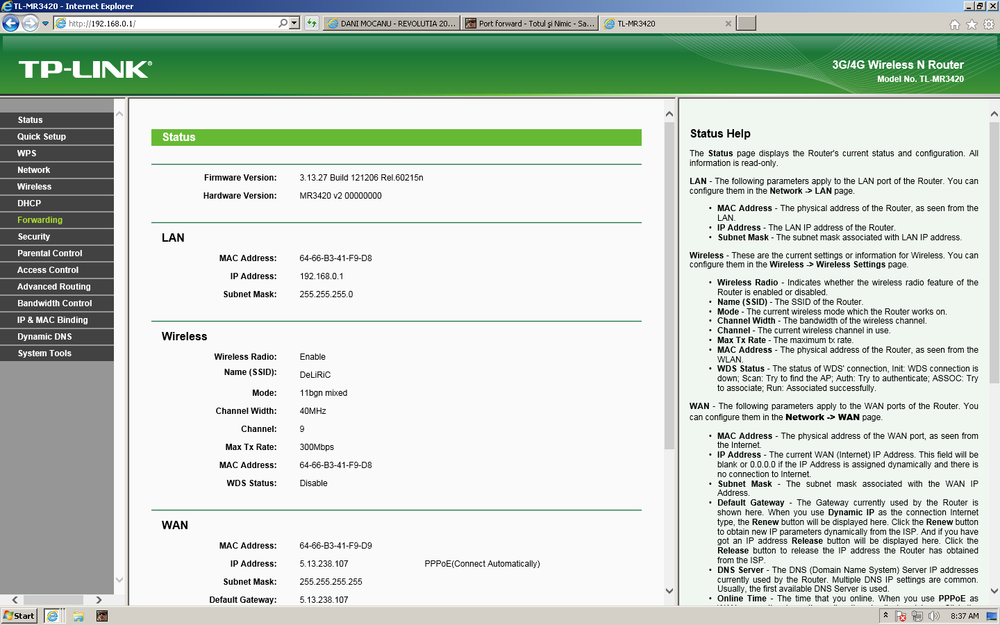Click the address bar search magnifier icon
The image size is (1000, 625).
pos(283,24)
